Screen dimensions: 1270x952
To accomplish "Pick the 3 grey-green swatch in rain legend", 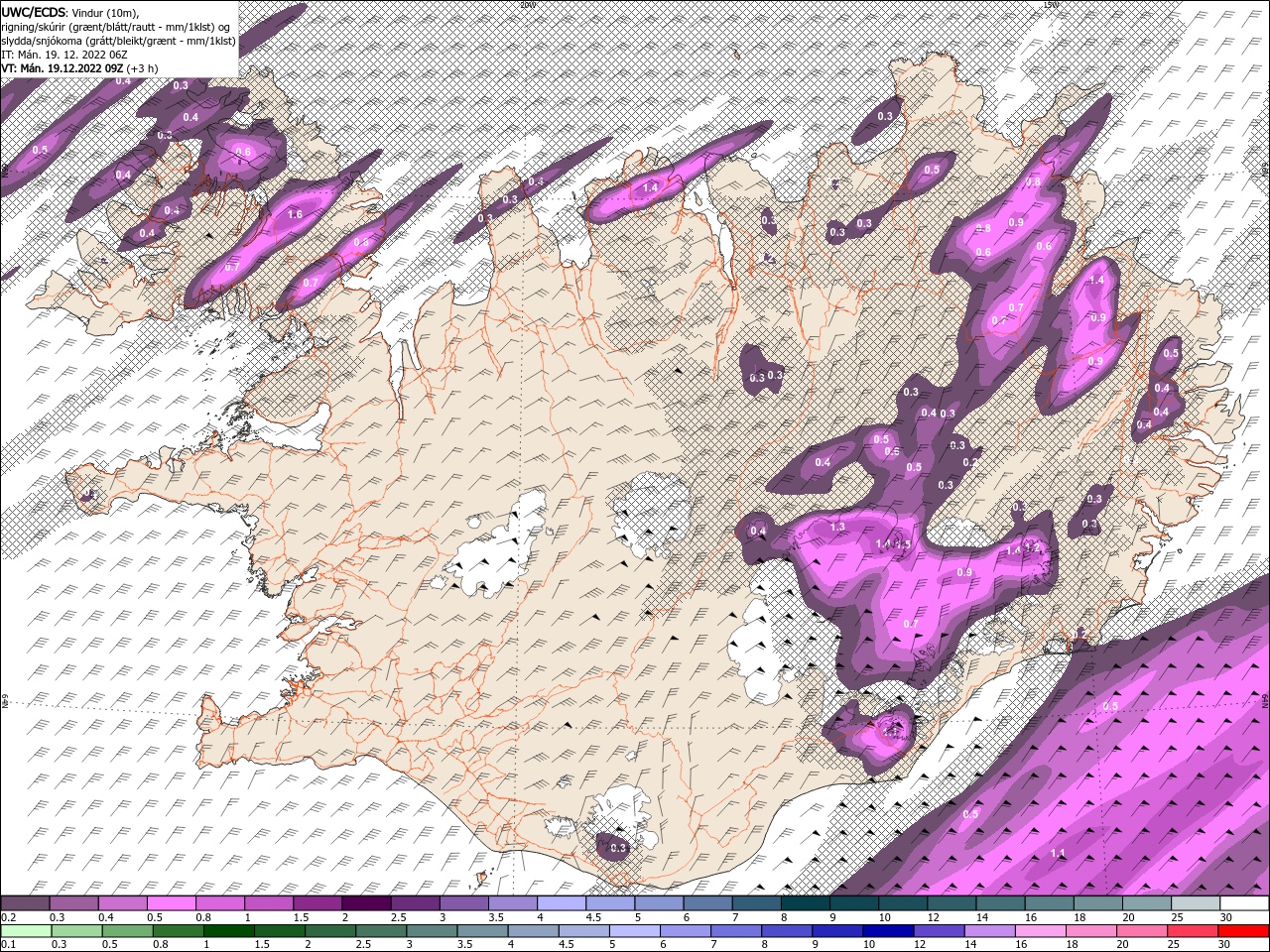I will click(432, 931).
